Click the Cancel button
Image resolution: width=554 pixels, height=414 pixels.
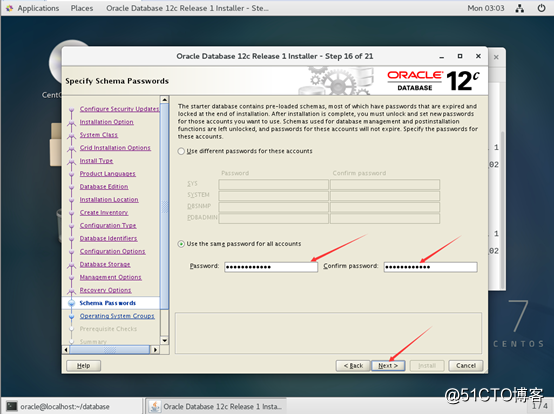[466, 366]
